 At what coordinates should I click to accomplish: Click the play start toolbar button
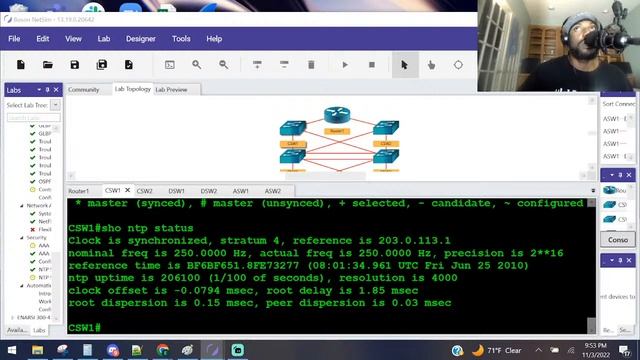click(x=345, y=64)
